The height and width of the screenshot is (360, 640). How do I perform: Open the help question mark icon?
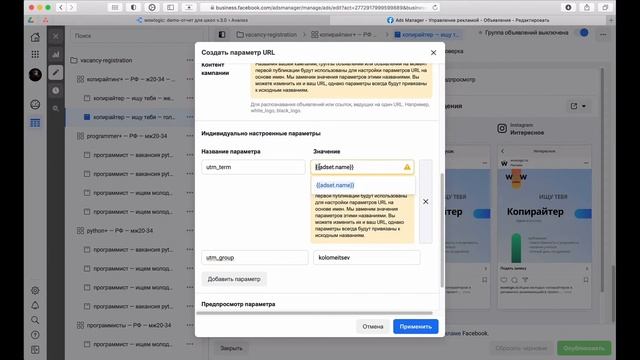pyautogui.click(x=35, y=335)
